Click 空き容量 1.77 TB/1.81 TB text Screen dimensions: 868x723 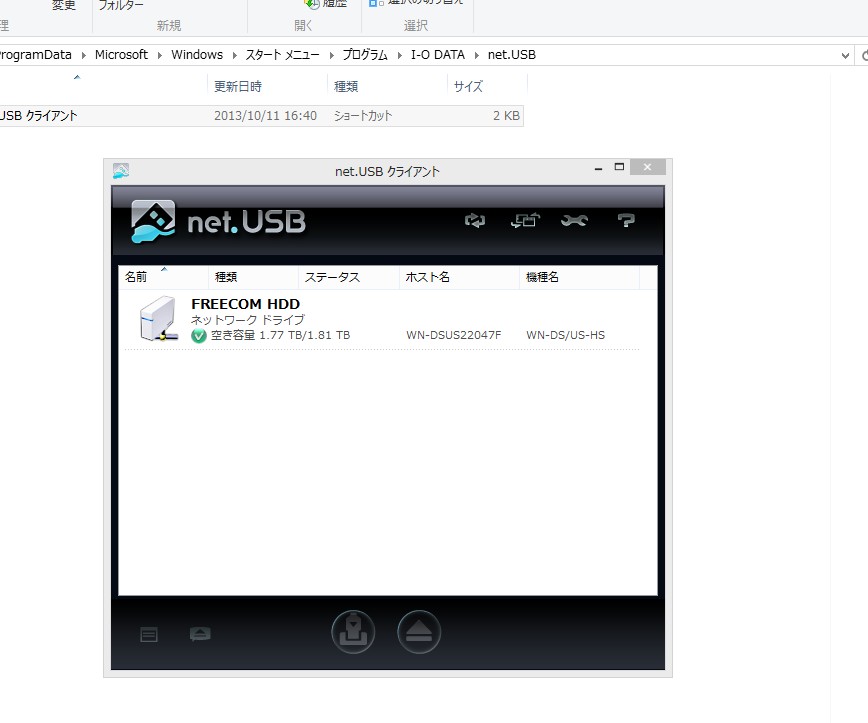(280, 335)
